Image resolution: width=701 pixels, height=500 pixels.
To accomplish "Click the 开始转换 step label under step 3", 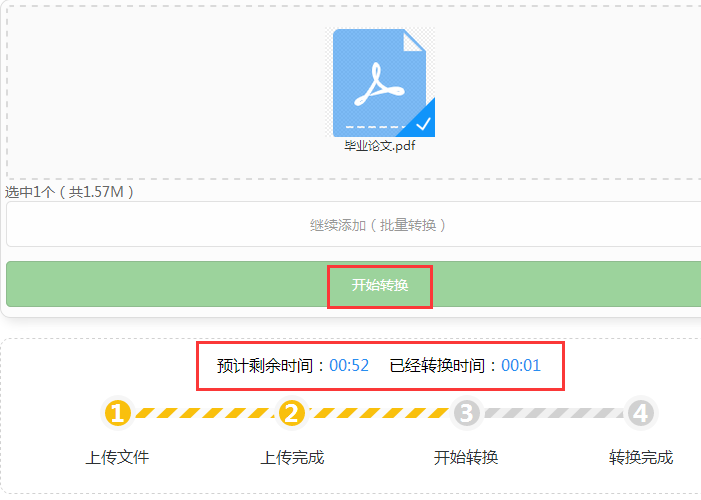I will [466, 457].
